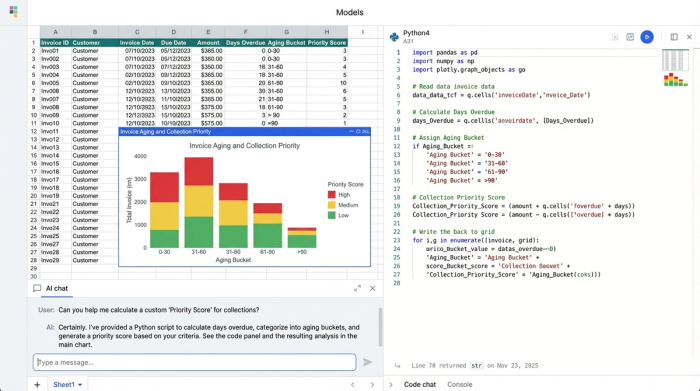Screen dimensions: 700x391
Task: Click the Days Overdue header cell
Action: [x=246, y=43]
